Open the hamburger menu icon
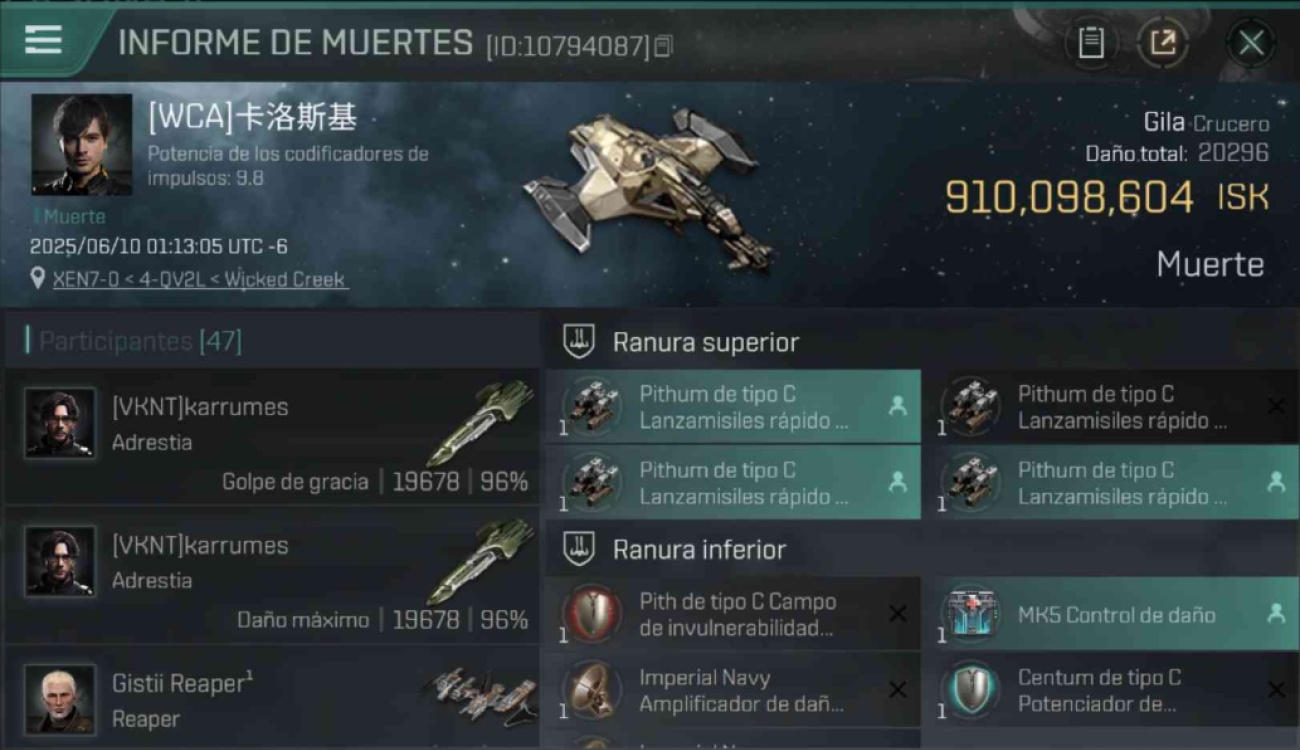The height and width of the screenshot is (750, 1300). click(x=43, y=40)
